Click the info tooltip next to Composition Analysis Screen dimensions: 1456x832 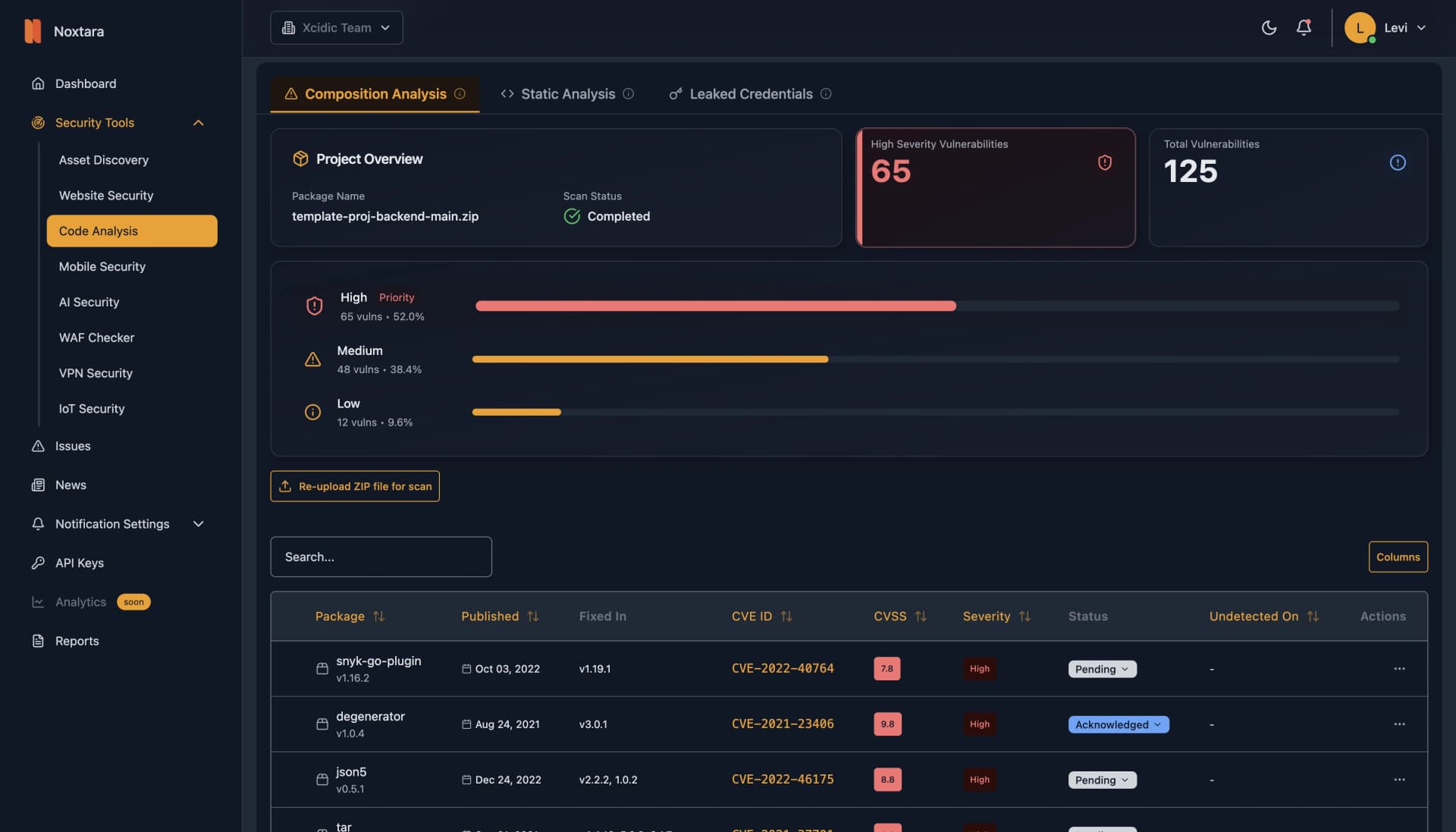pos(460,93)
